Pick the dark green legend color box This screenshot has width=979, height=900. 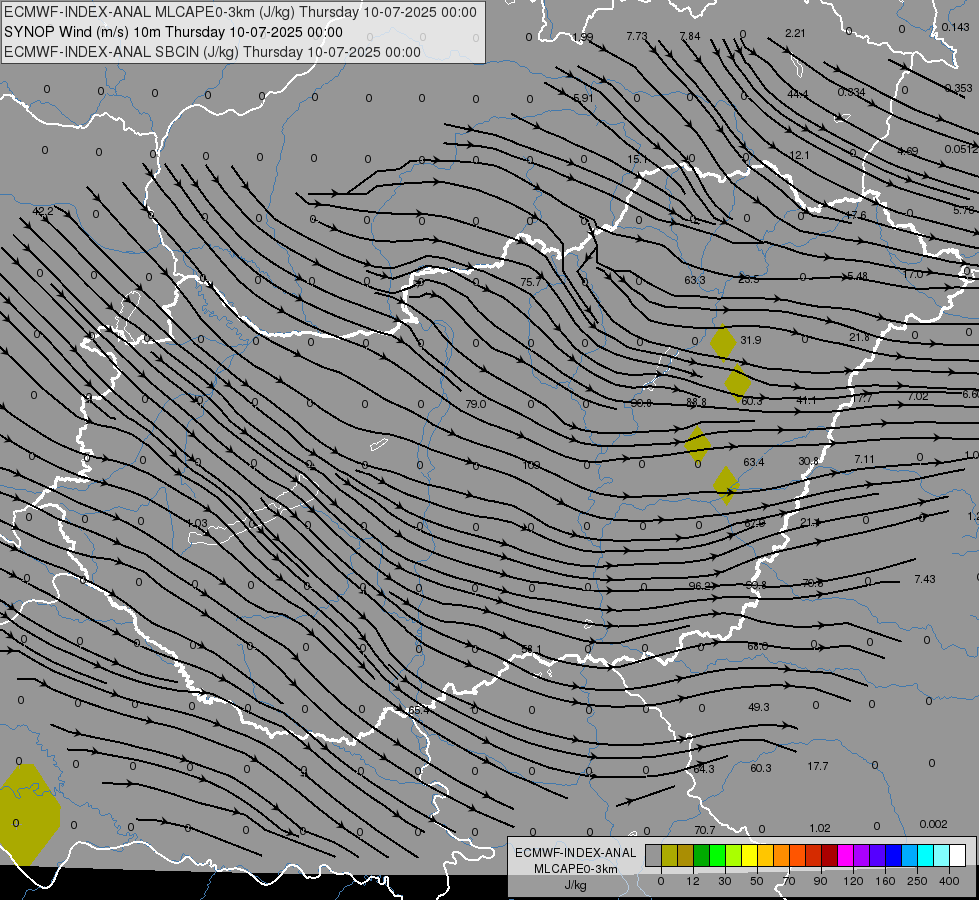(x=701, y=855)
